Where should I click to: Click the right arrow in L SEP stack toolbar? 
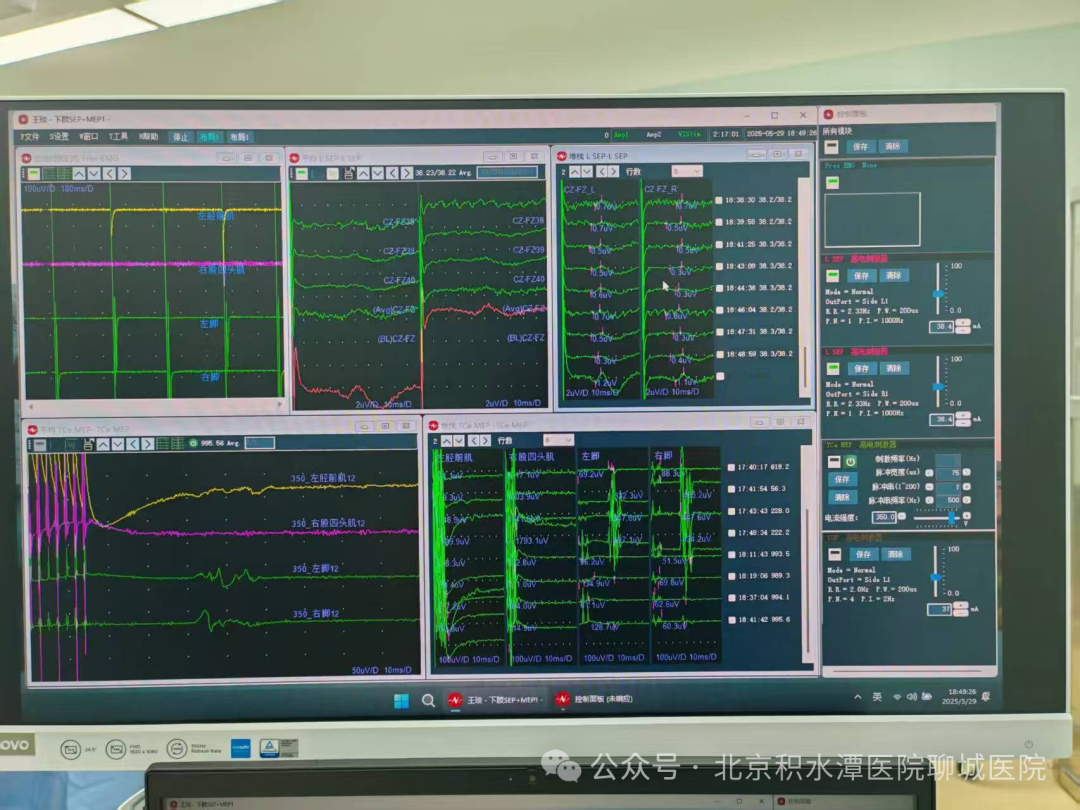coord(612,172)
